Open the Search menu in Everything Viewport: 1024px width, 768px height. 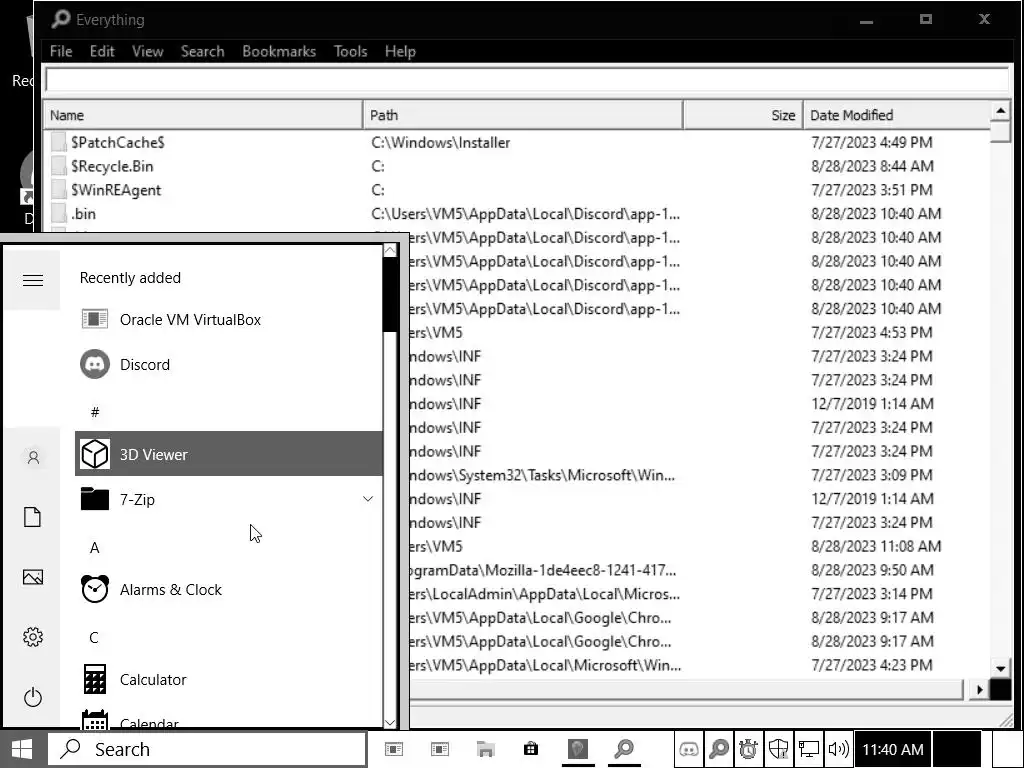(x=202, y=51)
